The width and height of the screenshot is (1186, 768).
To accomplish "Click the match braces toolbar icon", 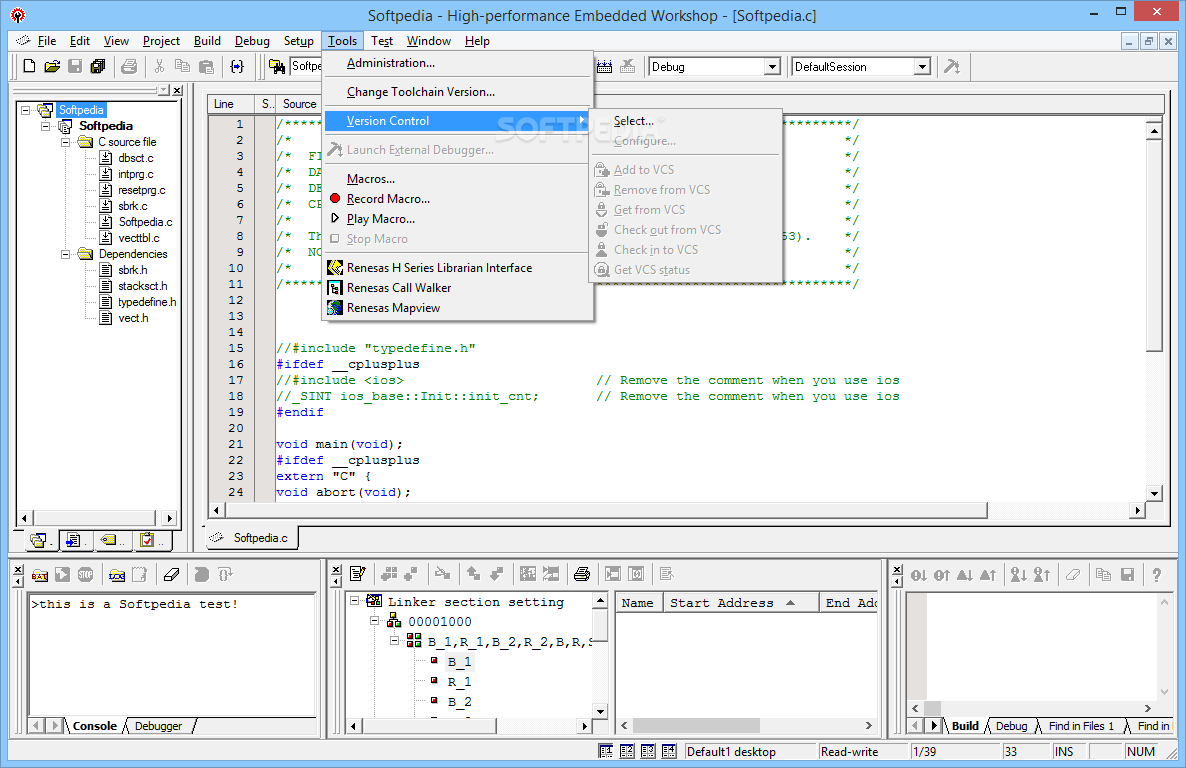I will pos(236,67).
